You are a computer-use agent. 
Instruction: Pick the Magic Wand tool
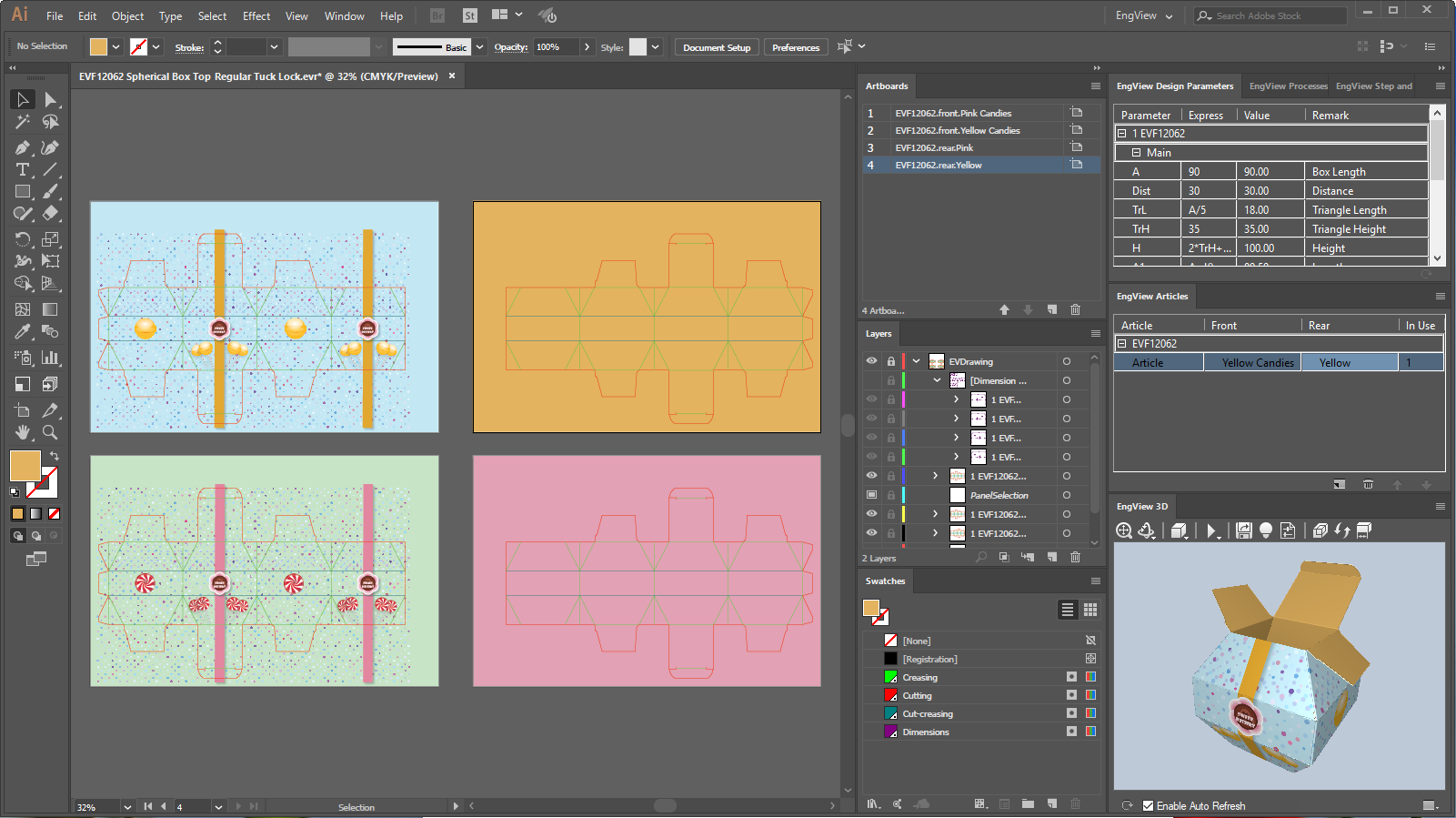point(23,122)
